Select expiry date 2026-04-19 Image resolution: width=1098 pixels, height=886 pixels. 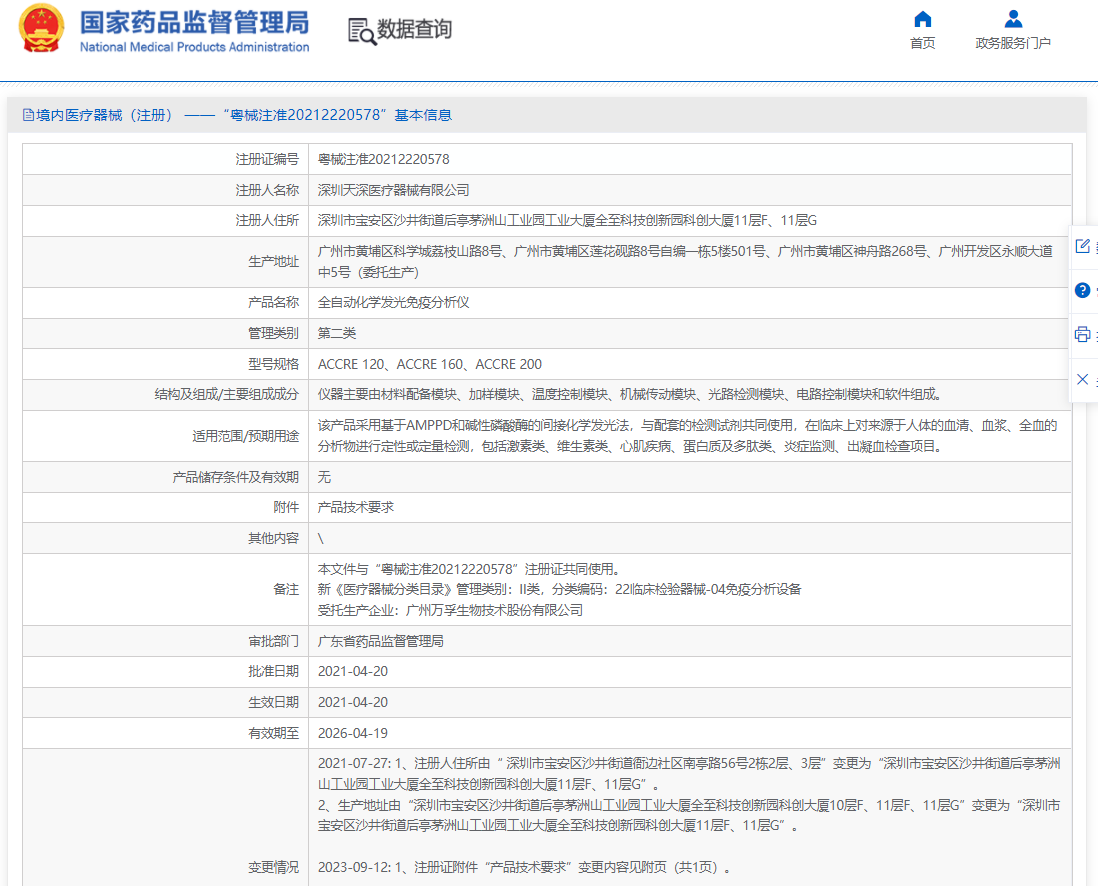[x=353, y=733]
